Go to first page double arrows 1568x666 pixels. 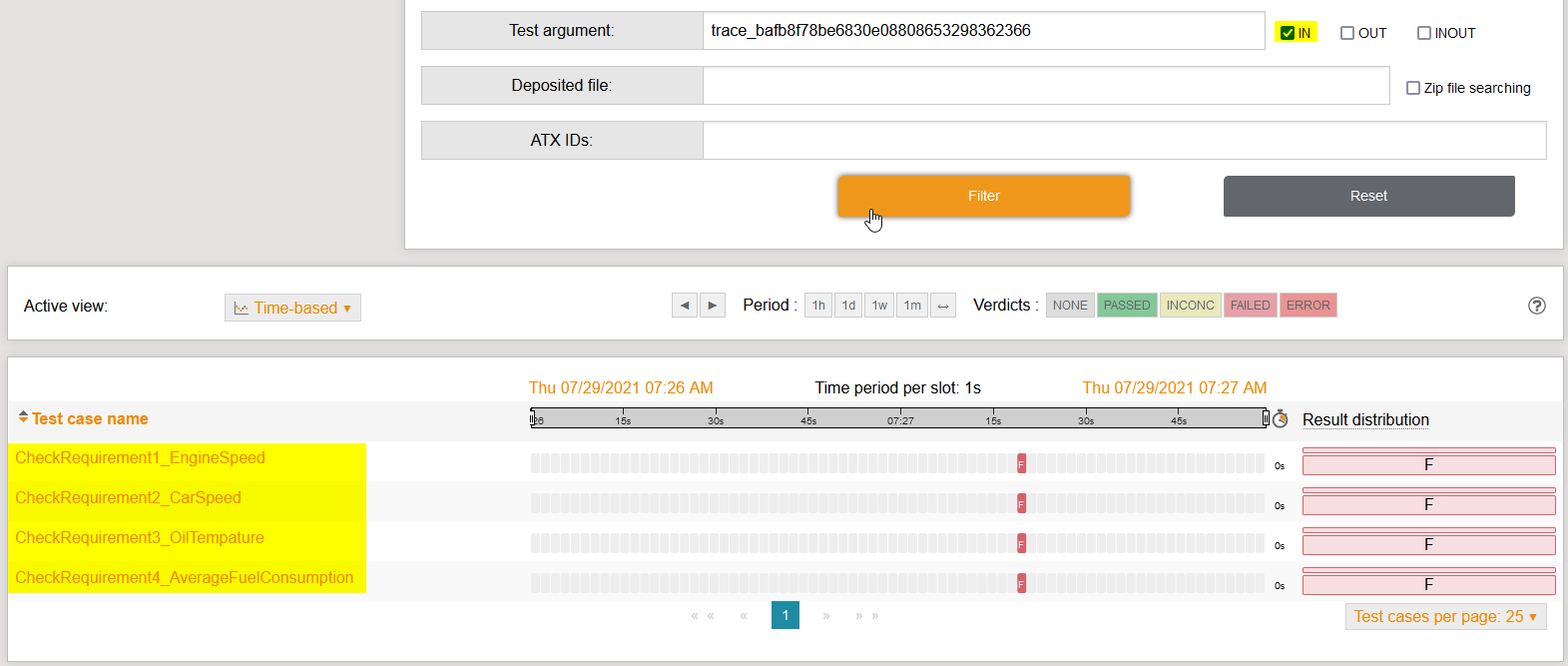703,616
